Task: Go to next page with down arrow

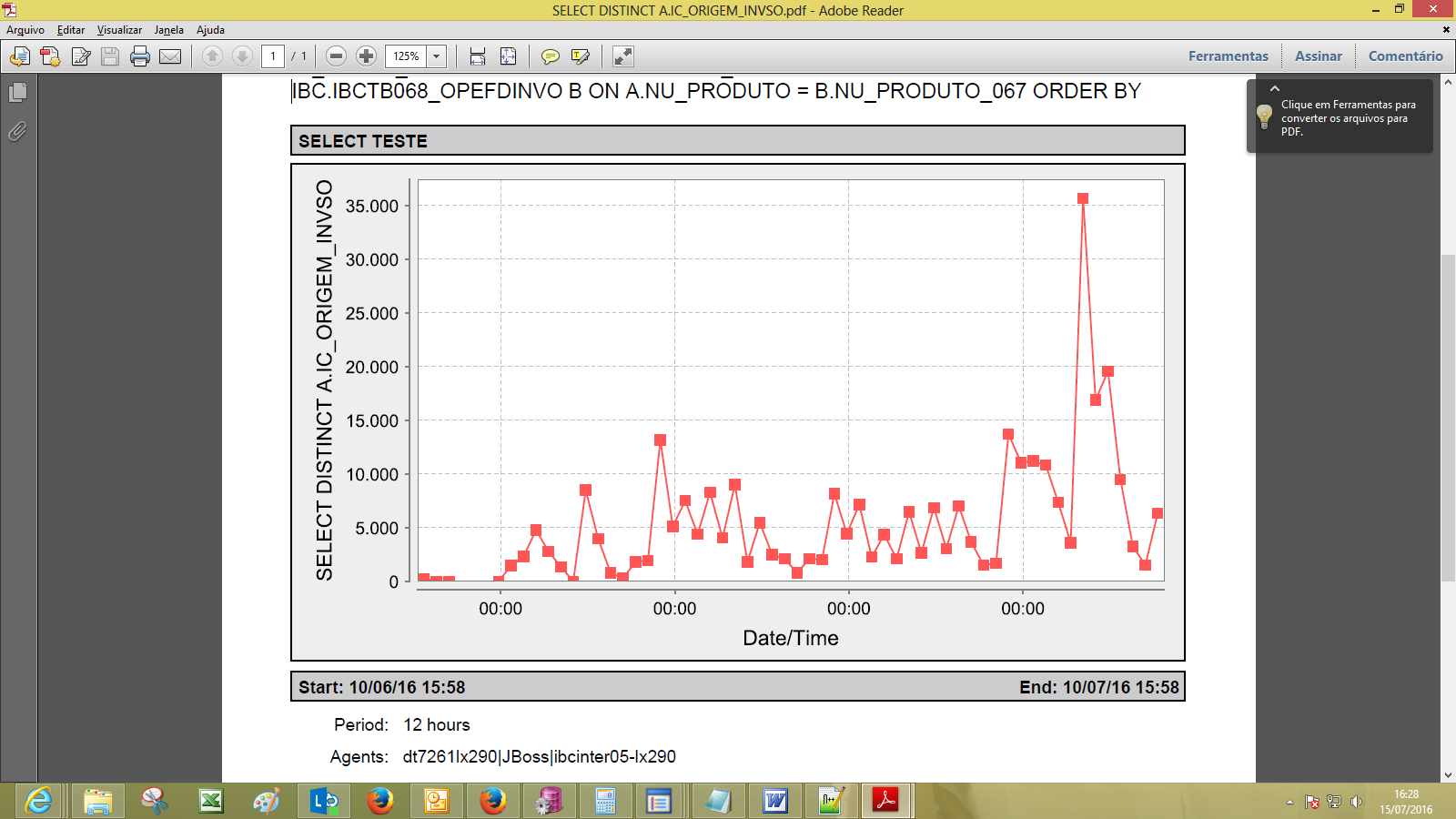Action: pyautogui.click(x=244, y=56)
